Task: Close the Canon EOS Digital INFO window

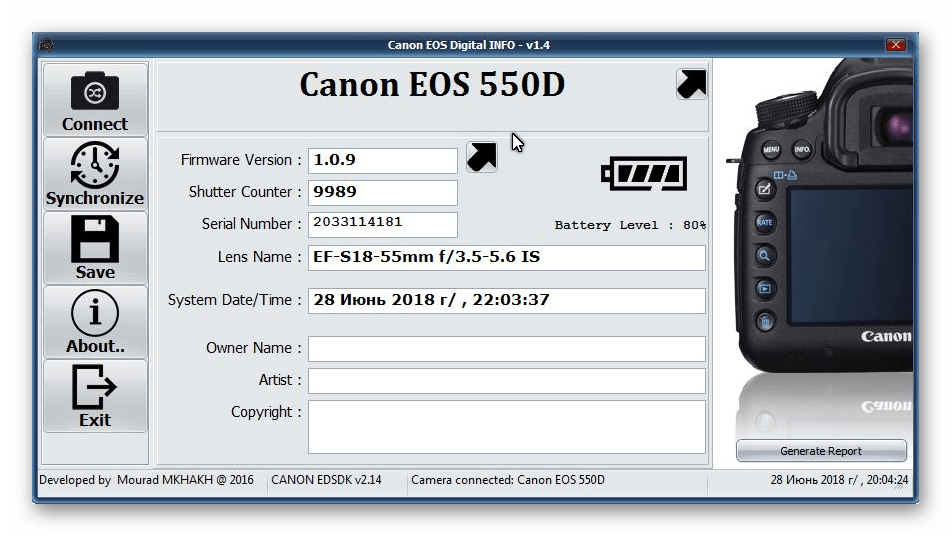Action: (896, 45)
